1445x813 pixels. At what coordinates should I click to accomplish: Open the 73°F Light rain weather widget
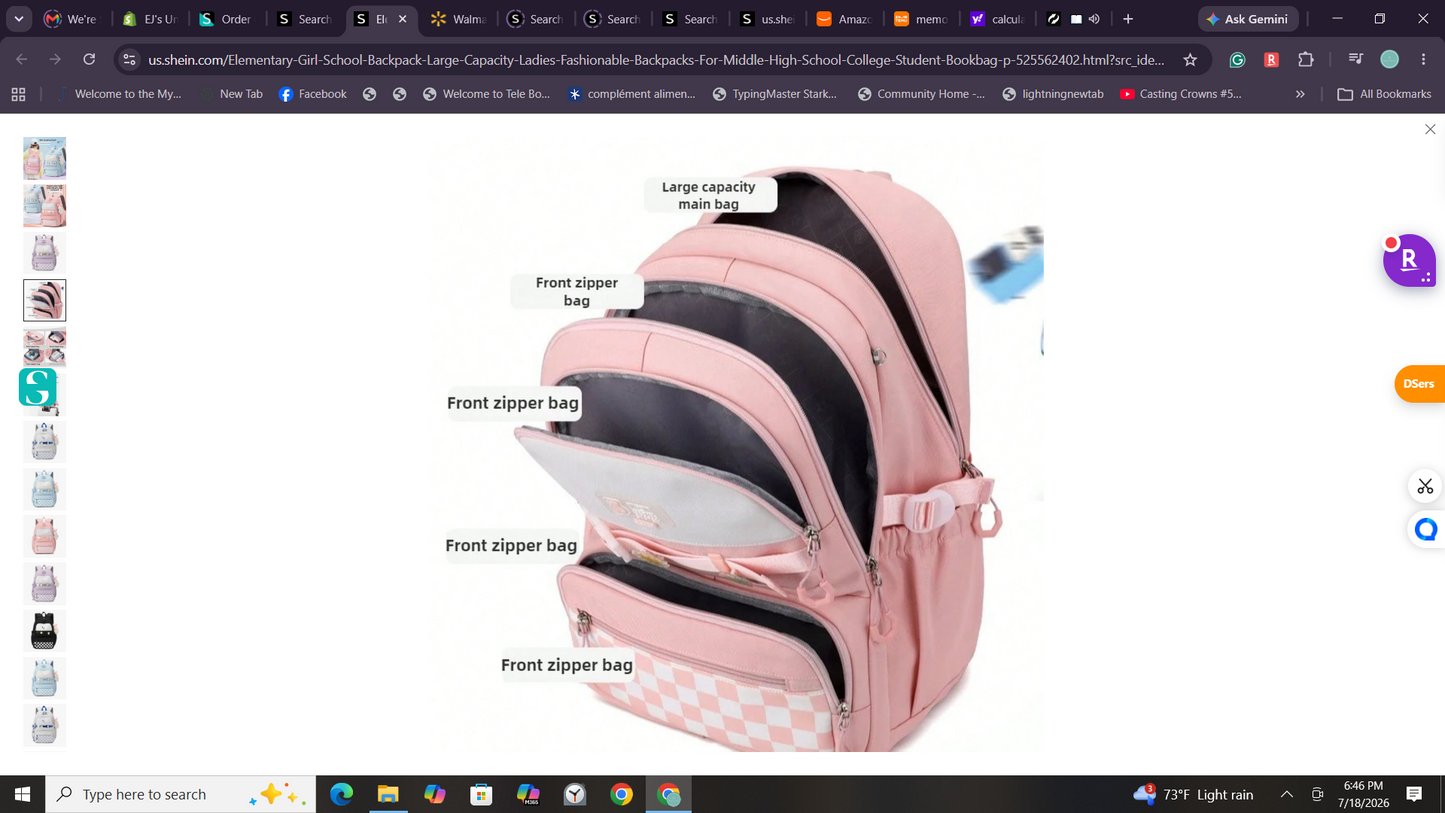pyautogui.click(x=1193, y=794)
